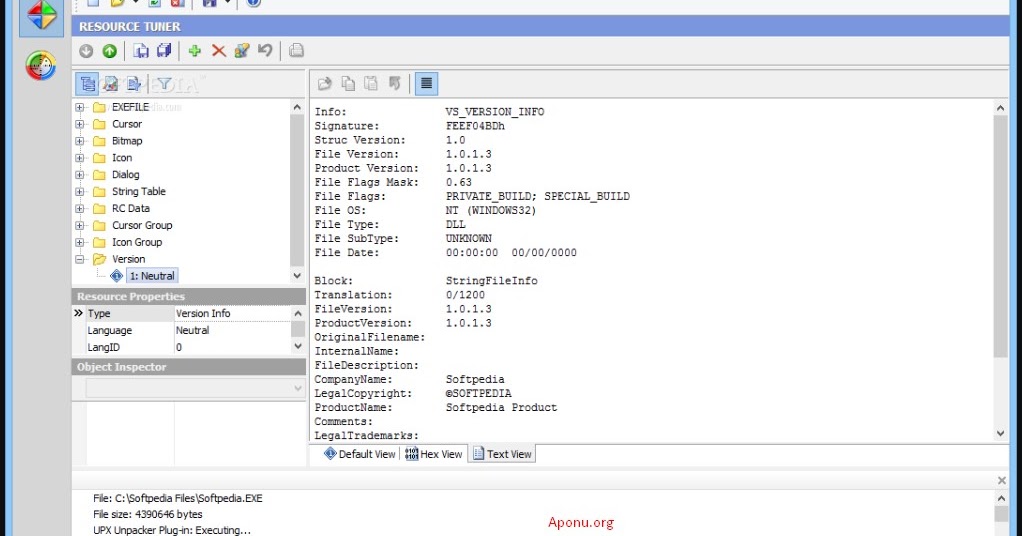Select the RC Data tree label
This screenshot has width=1022, height=536.
click(131, 209)
